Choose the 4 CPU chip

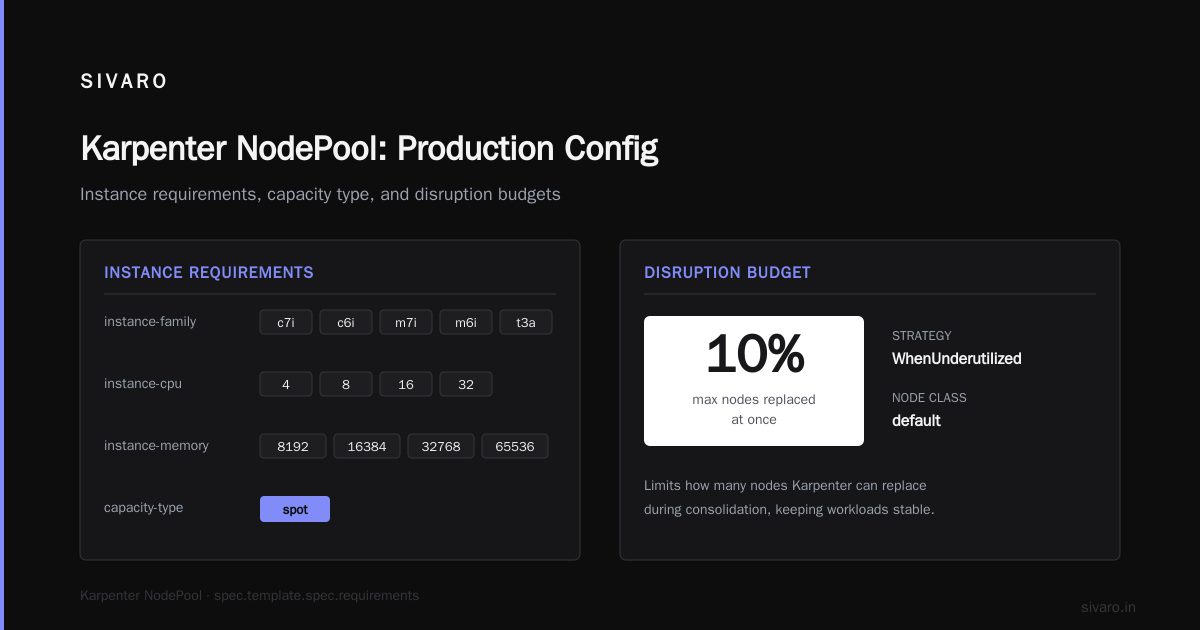point(286,384)
